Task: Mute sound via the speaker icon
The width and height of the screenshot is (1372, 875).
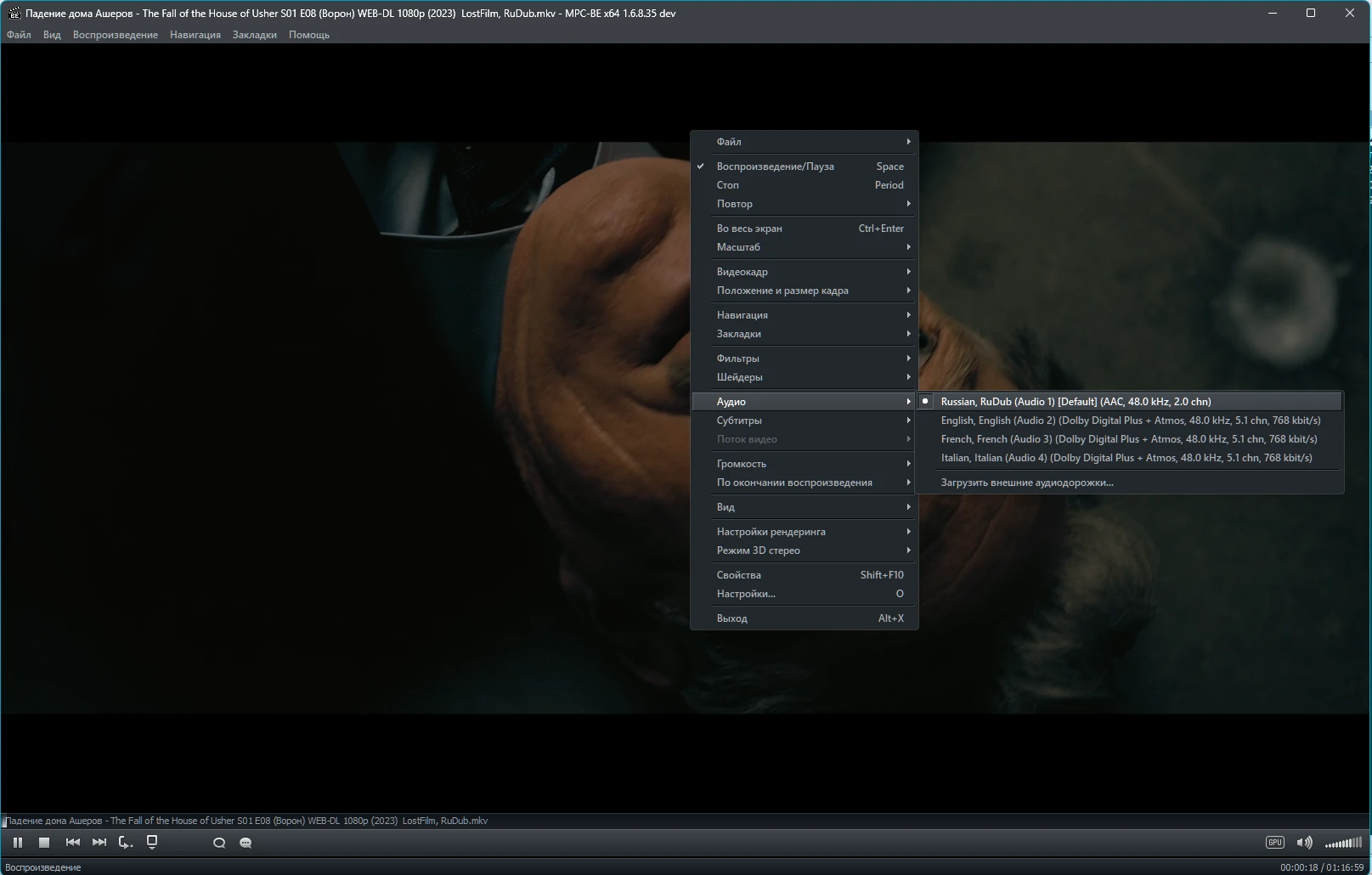Action: click(1303, 843)
